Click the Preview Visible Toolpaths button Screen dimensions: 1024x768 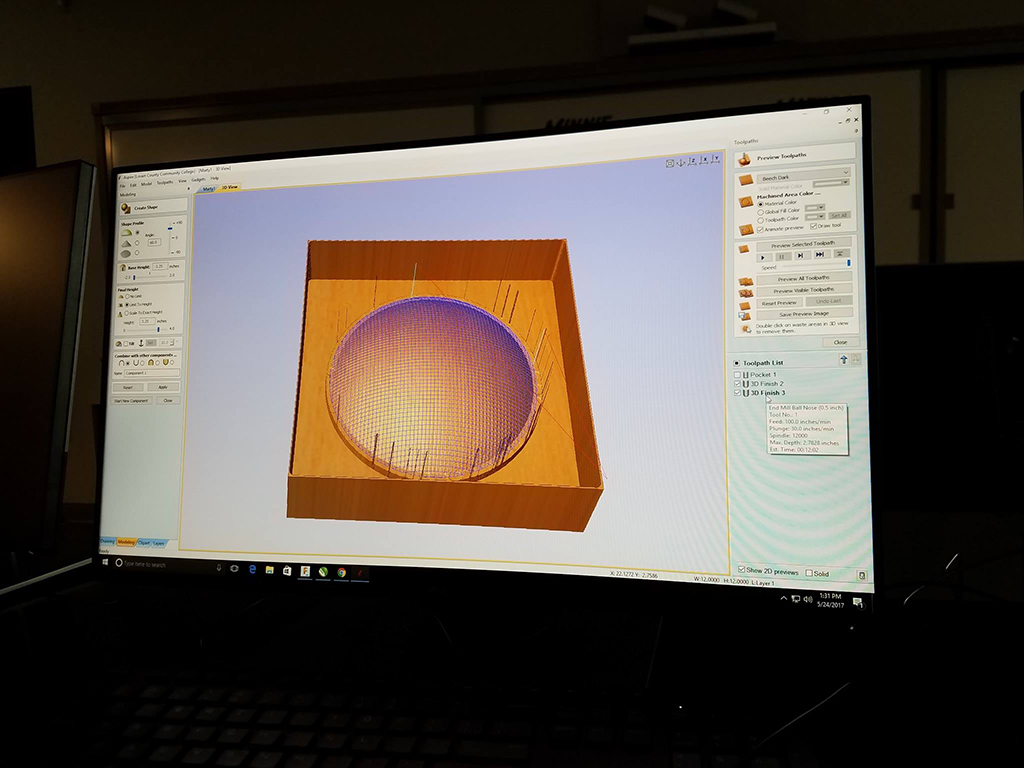[x=804, y=290]
